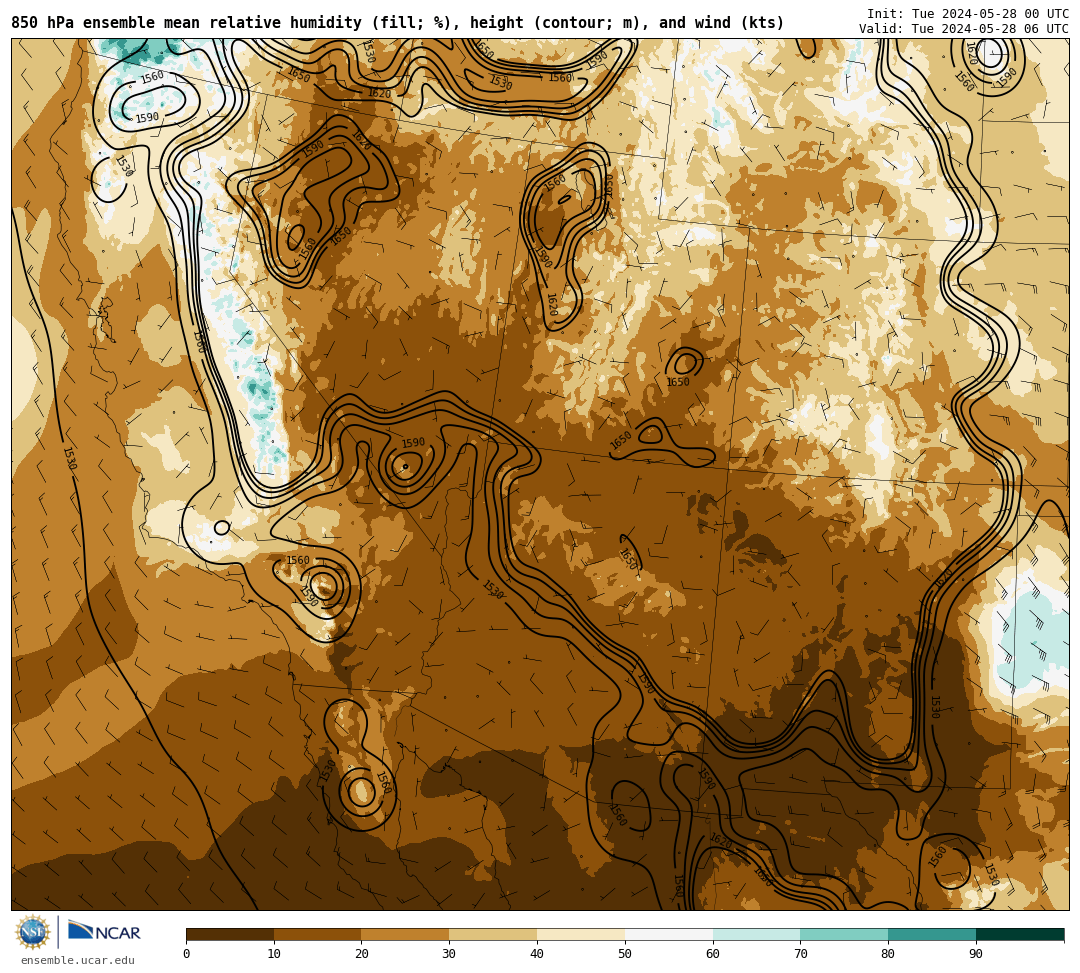Click the colorbar tick label 20
The image size is (1080, 973).
[362, 954]
